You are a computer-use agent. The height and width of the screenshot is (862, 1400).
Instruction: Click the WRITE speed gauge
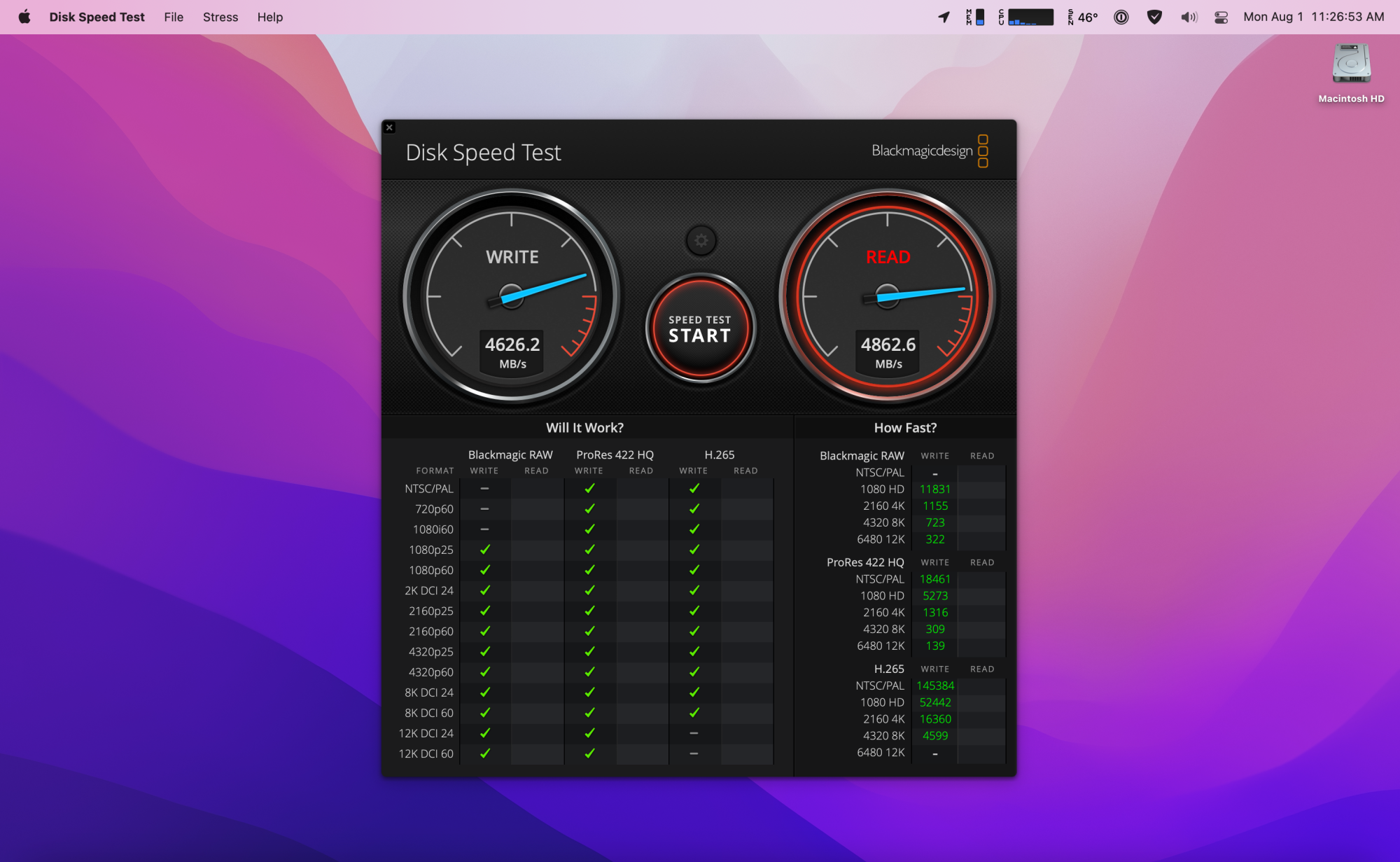512,296
